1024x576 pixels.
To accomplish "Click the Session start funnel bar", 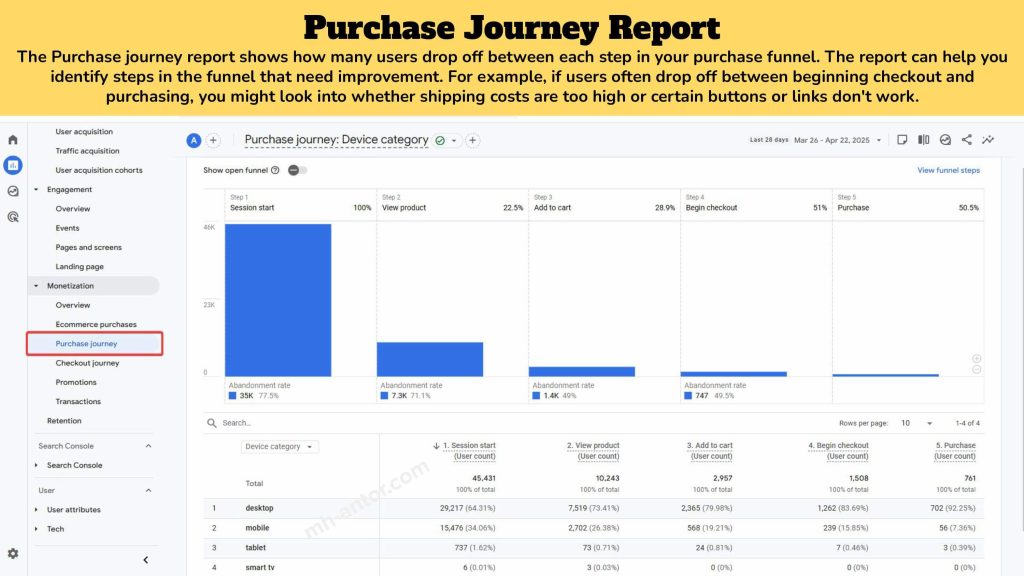I will coord(278,300).
